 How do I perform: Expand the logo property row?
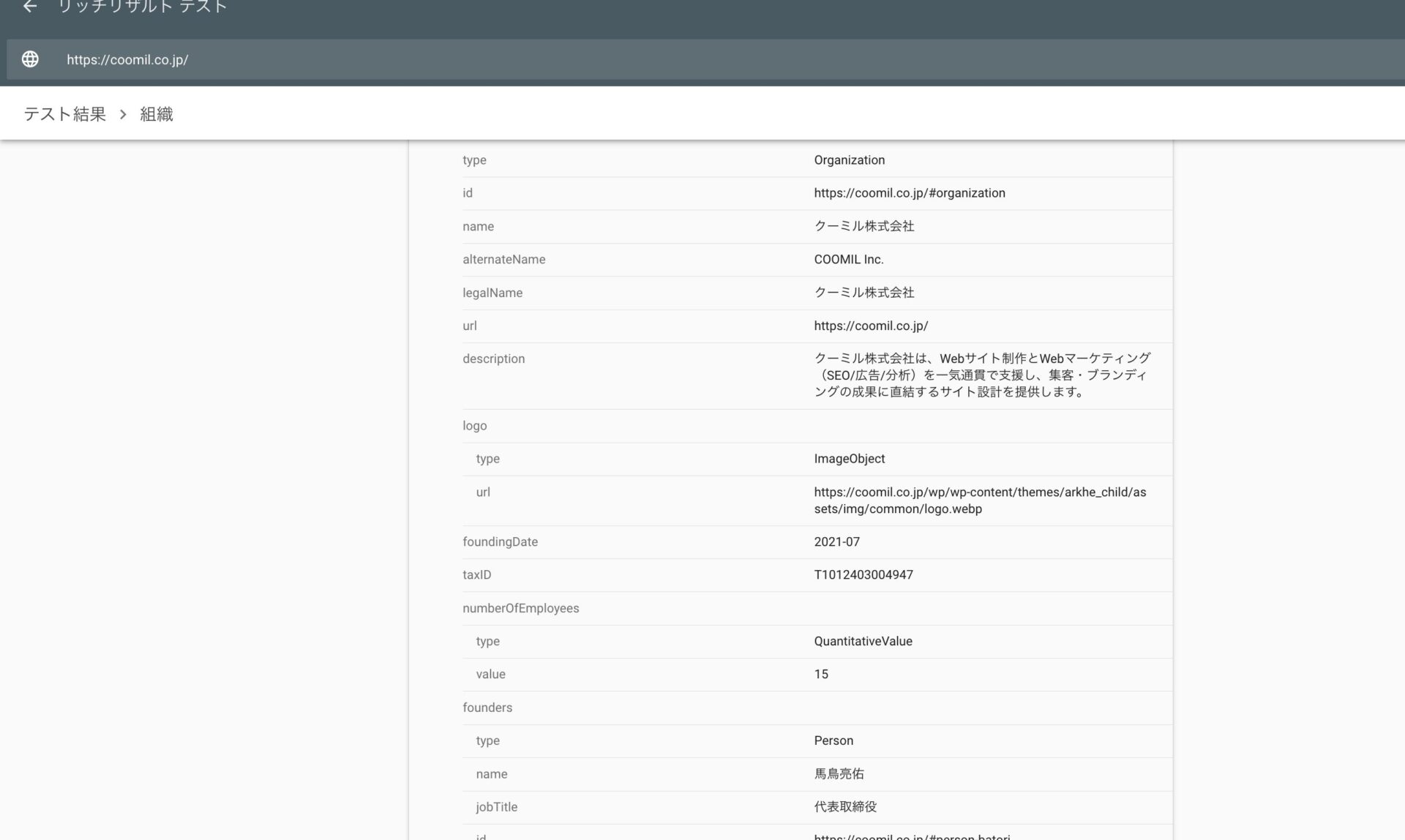475,425
